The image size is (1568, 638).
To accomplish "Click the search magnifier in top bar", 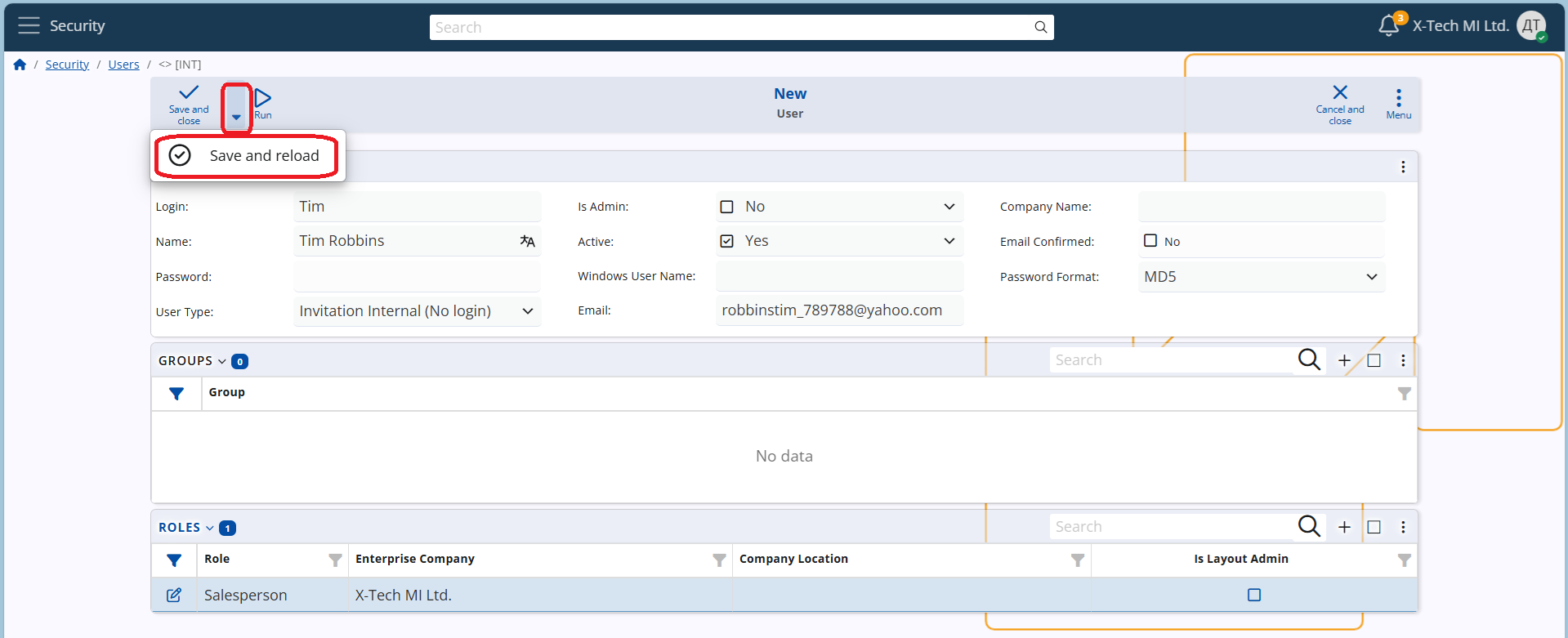I will click(1040, 27).
